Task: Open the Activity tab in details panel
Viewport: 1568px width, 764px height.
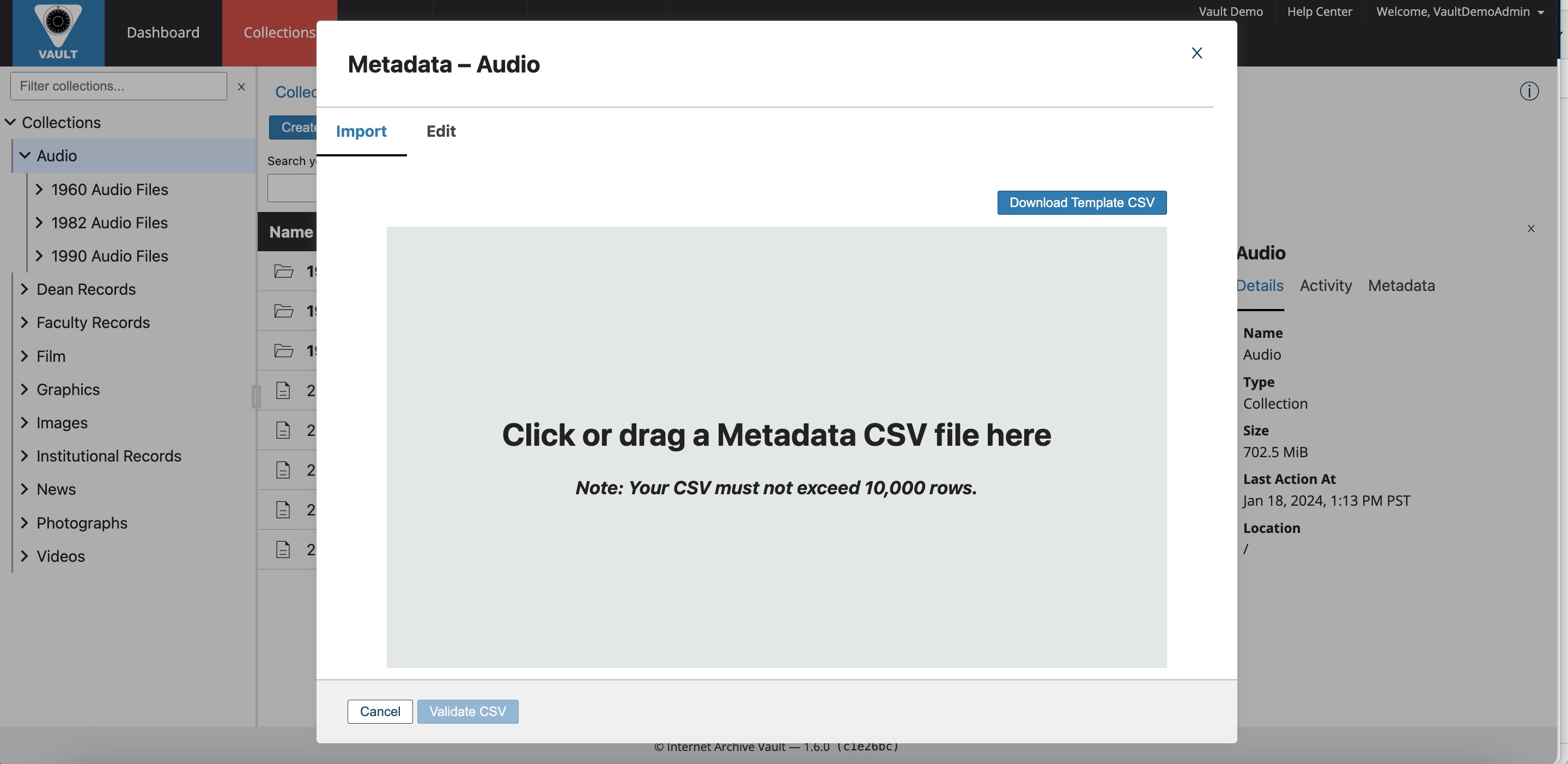Action: coord(1325,286)
